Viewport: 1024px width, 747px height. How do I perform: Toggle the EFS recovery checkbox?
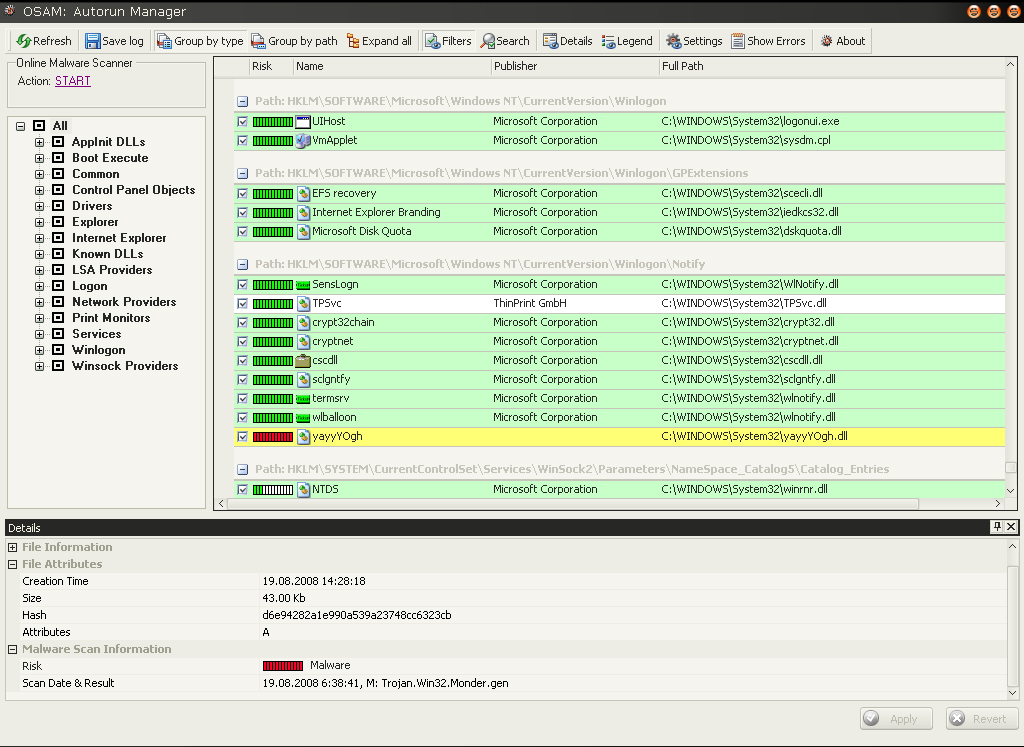pos(243,193)
